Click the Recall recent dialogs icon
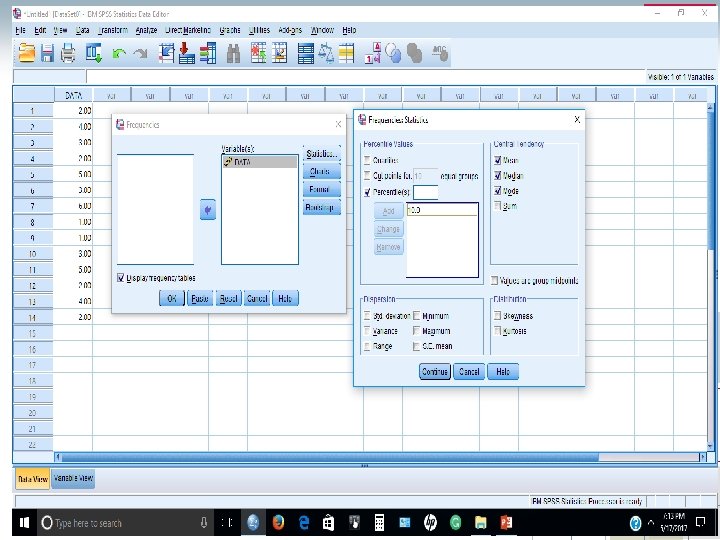 (x=93, y=53)
